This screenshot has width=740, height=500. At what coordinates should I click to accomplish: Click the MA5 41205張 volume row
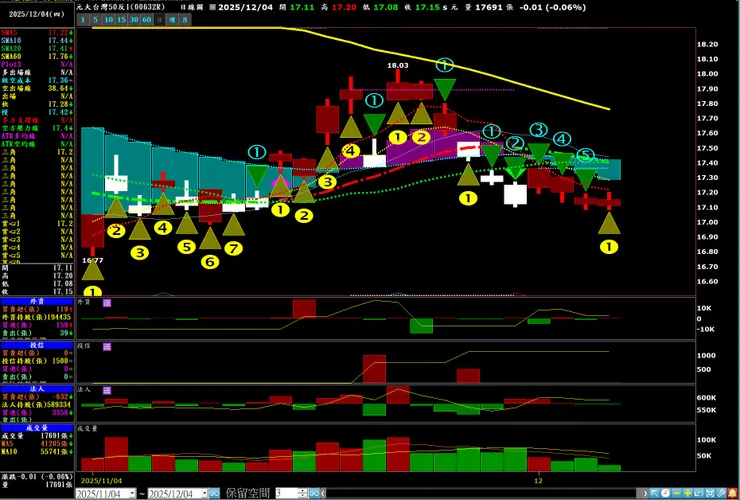pyautogui.click(x=37, y=444)
